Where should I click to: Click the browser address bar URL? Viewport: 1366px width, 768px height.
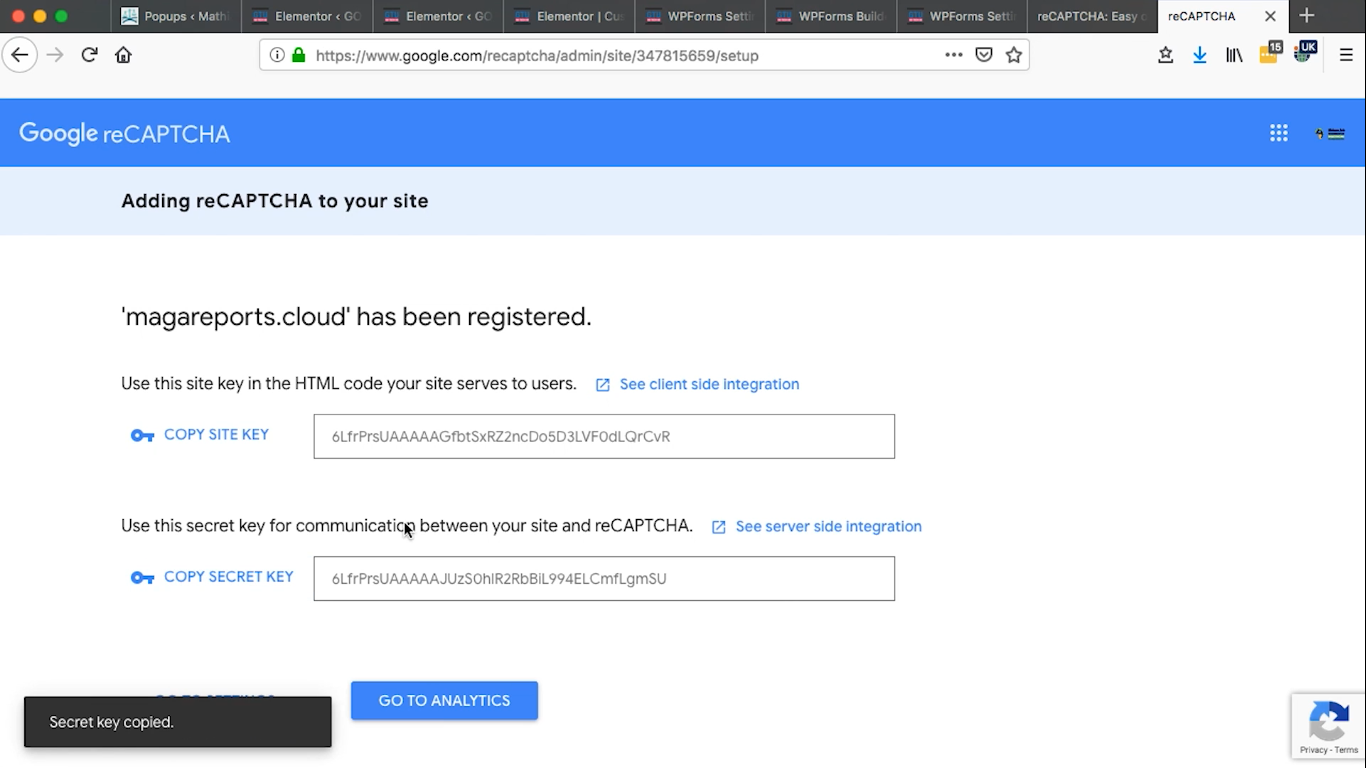pyautogui.click(x=537, y=56)
